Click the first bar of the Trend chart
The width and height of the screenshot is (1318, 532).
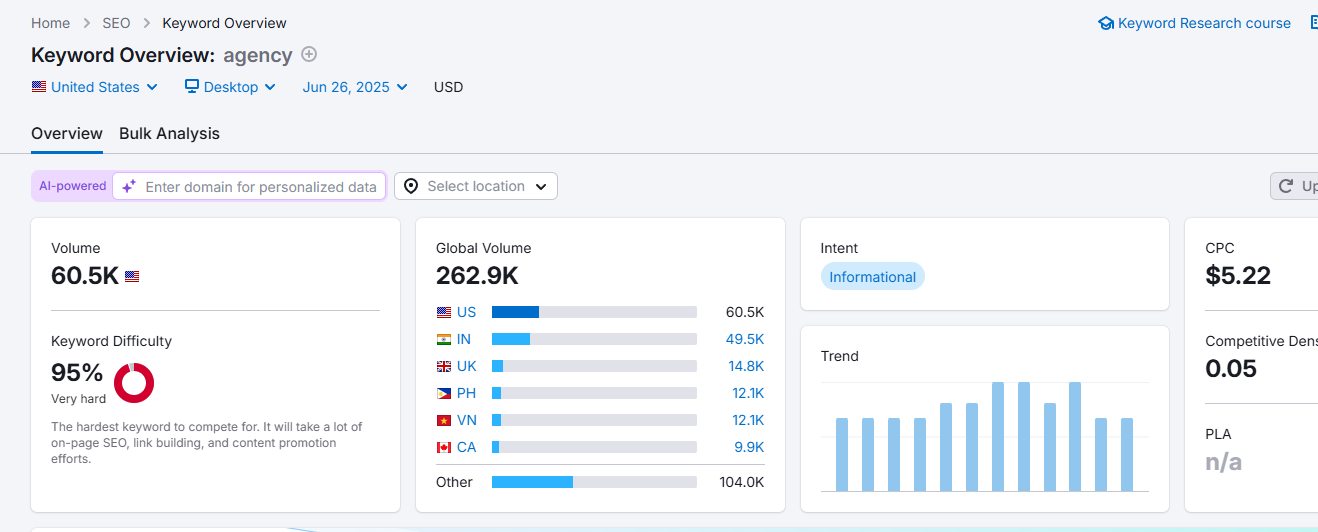coord(842,454)
